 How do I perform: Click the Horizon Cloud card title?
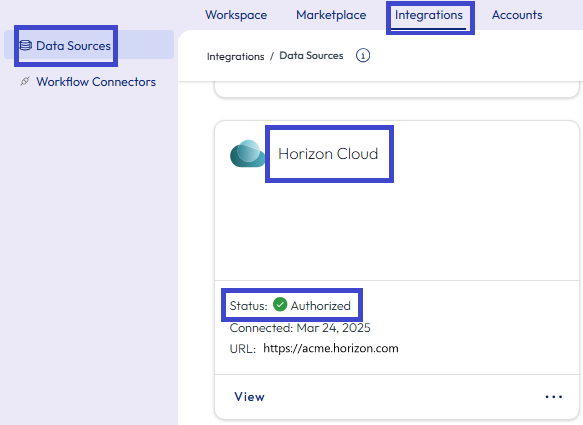pyautogui.click(x=328, y=154)
